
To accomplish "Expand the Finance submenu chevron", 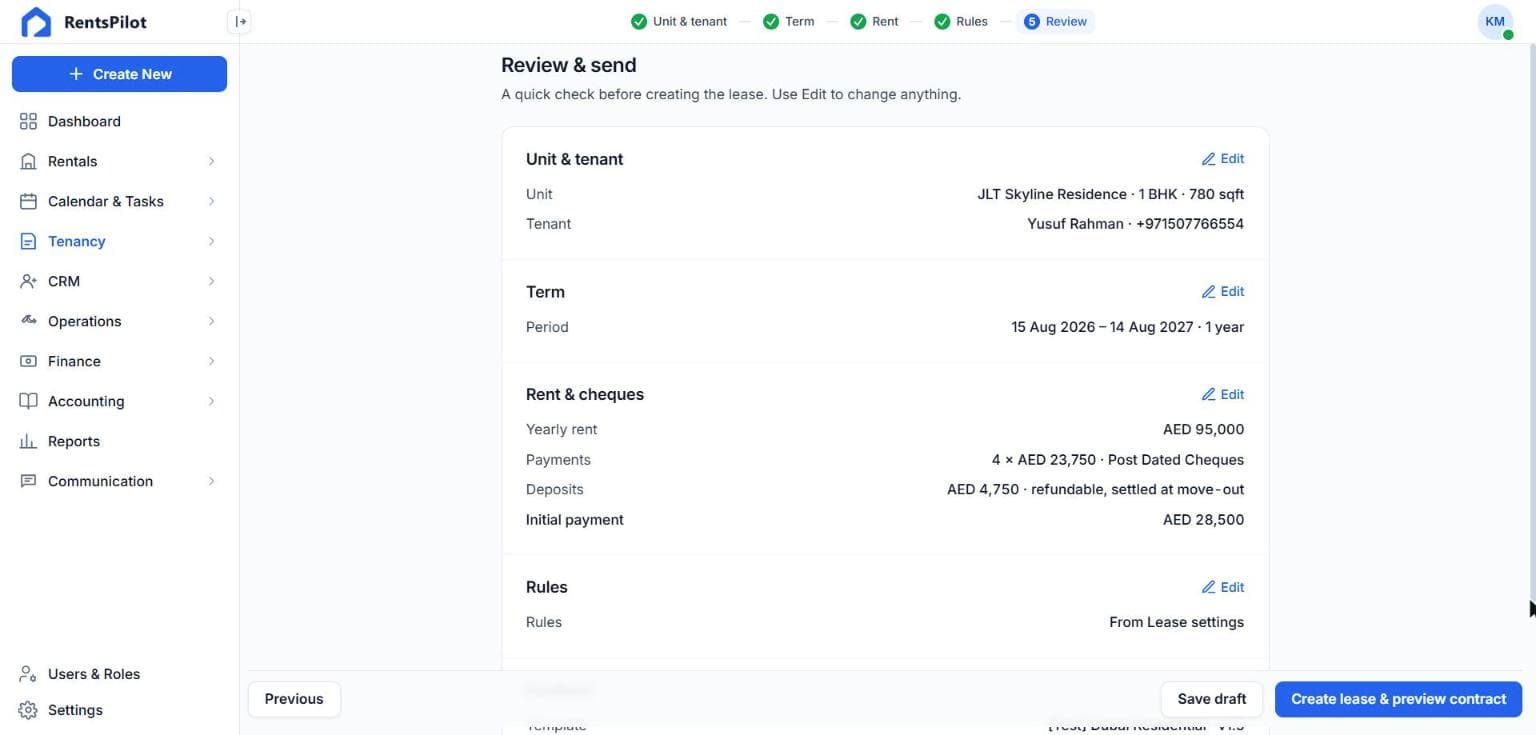I will 211,361.
